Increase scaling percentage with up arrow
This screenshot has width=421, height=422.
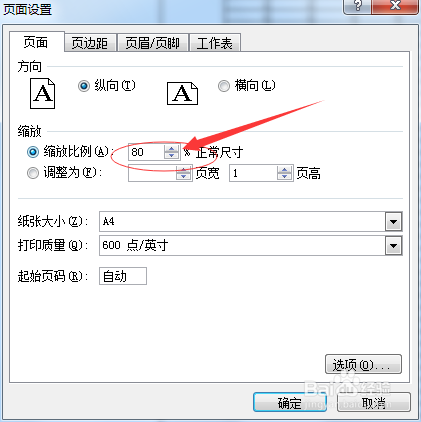point(171,148)
